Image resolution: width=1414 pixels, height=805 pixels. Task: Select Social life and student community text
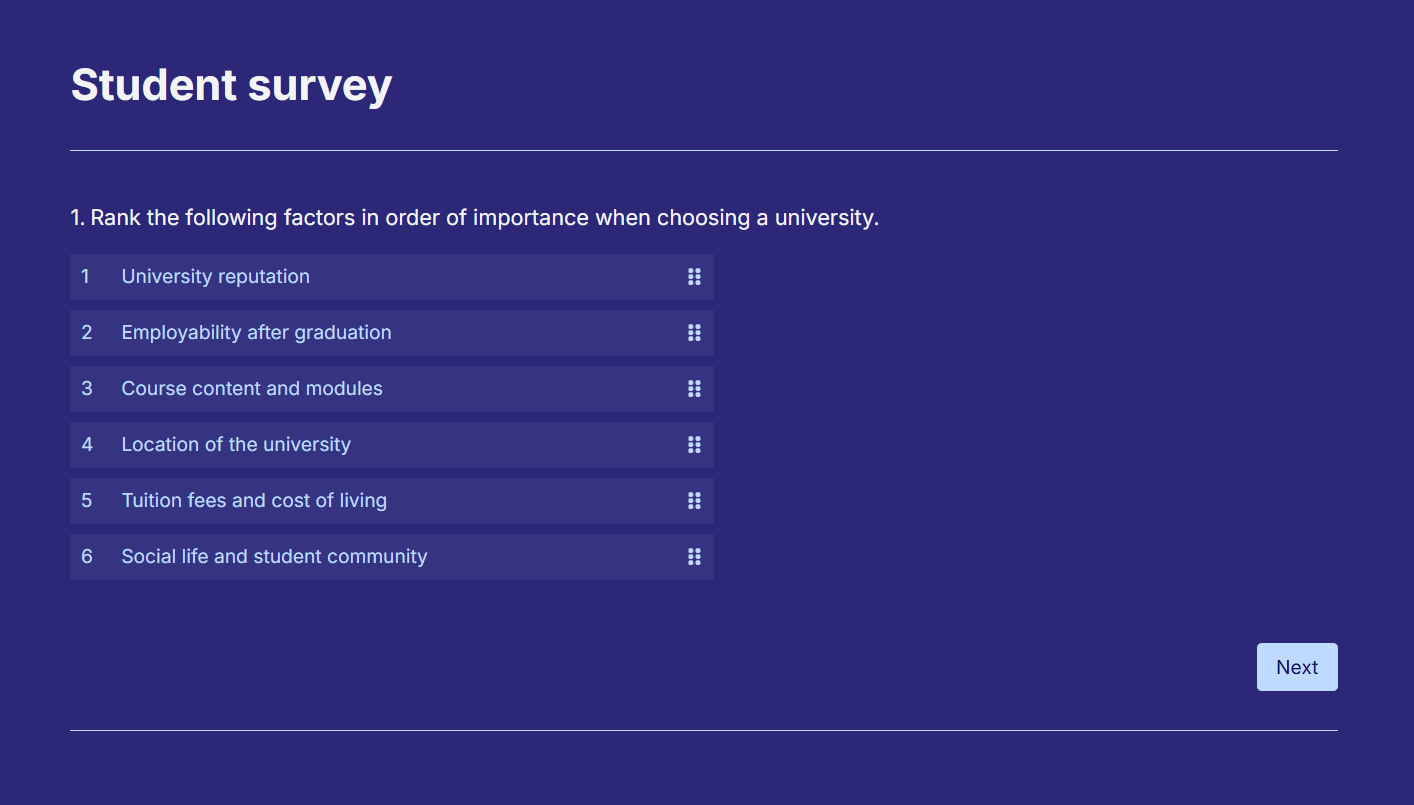[x=274, y=557]
